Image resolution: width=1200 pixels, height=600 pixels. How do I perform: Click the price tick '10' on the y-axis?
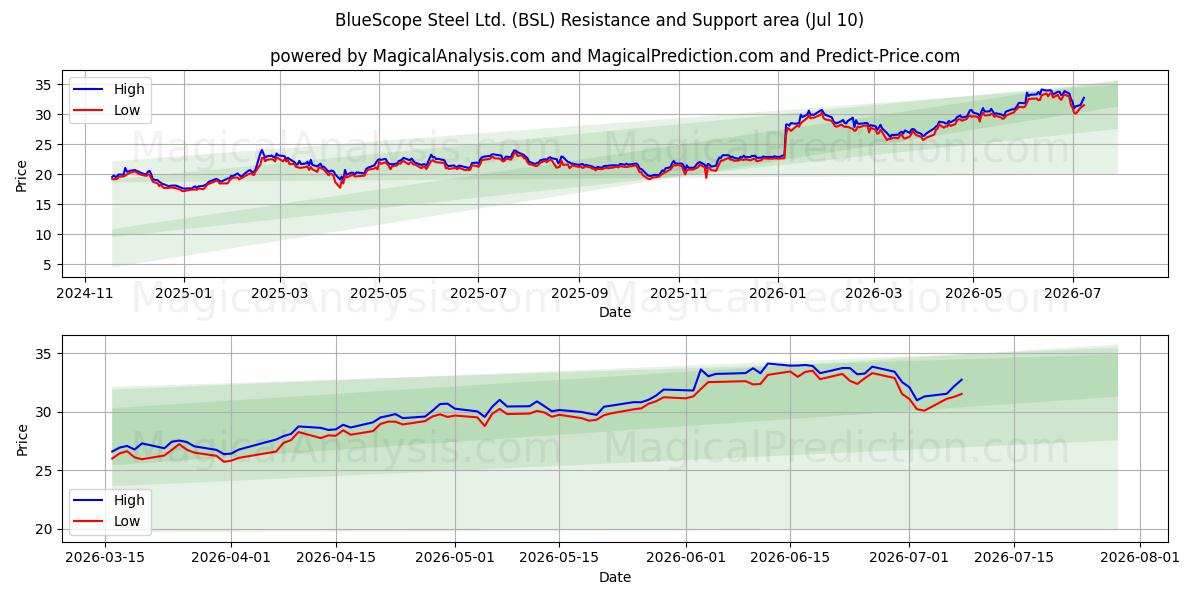click(46, 235)
